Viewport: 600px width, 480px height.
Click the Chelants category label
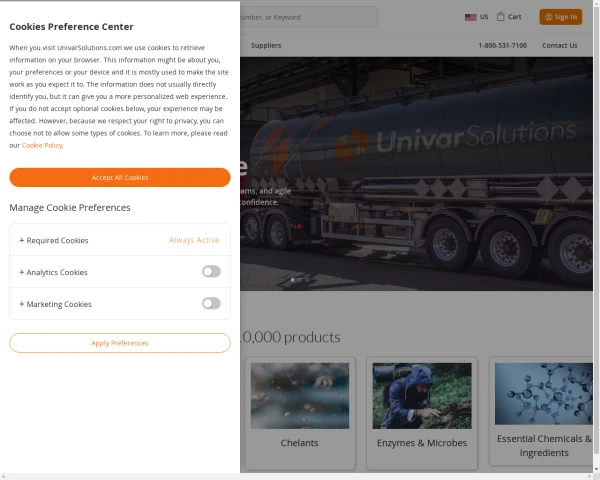coord(299,443)
